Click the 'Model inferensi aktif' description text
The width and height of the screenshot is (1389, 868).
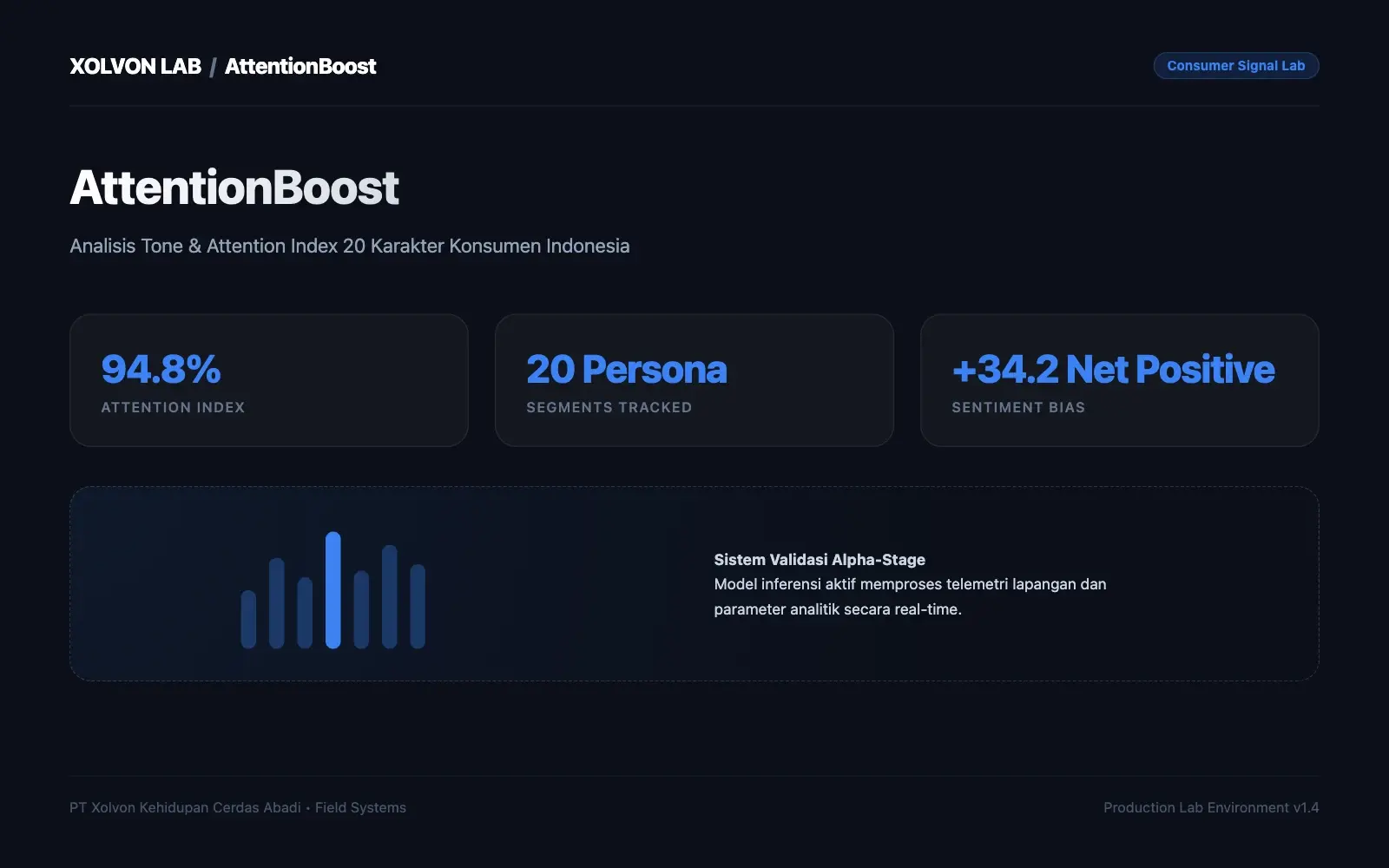(910, 597)
